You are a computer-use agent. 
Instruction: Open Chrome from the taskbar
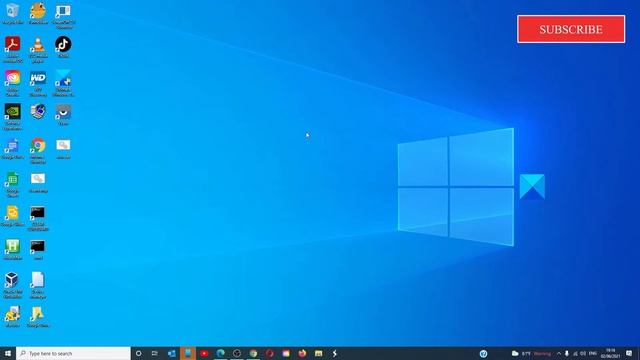click(x=253, y=353)
